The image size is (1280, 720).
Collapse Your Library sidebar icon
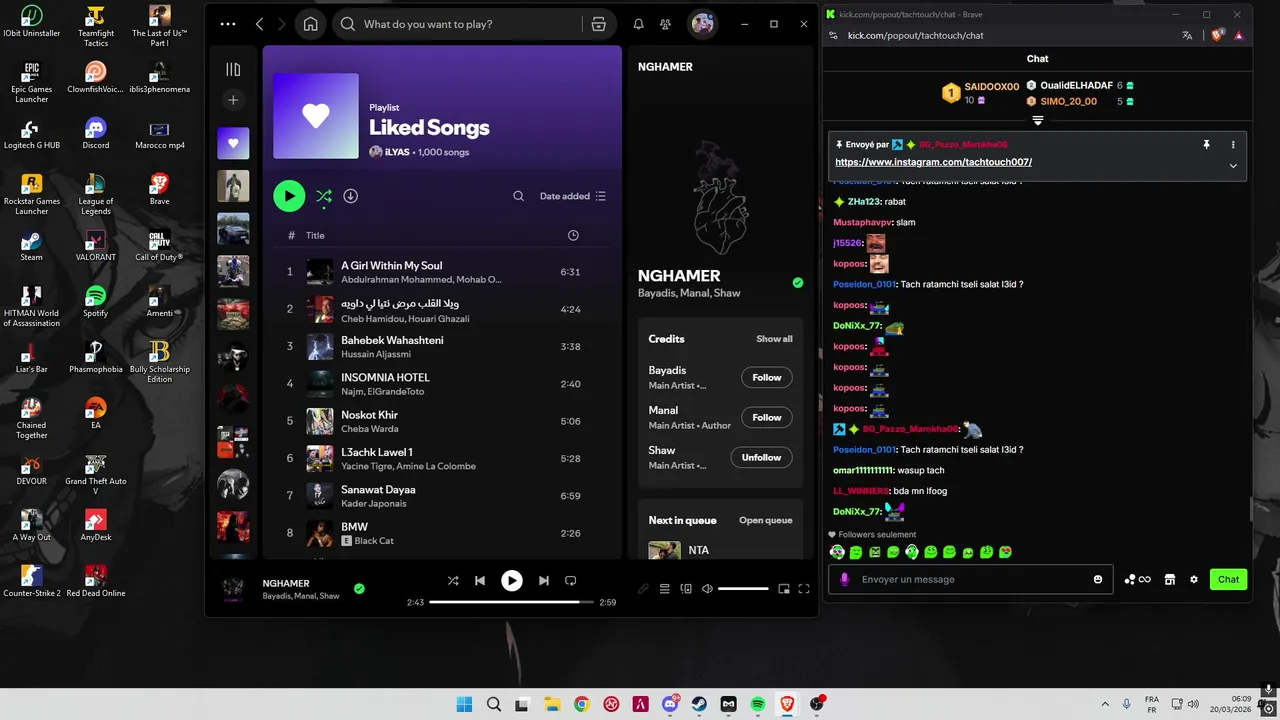pyautogui.click(x=233, y=69)
